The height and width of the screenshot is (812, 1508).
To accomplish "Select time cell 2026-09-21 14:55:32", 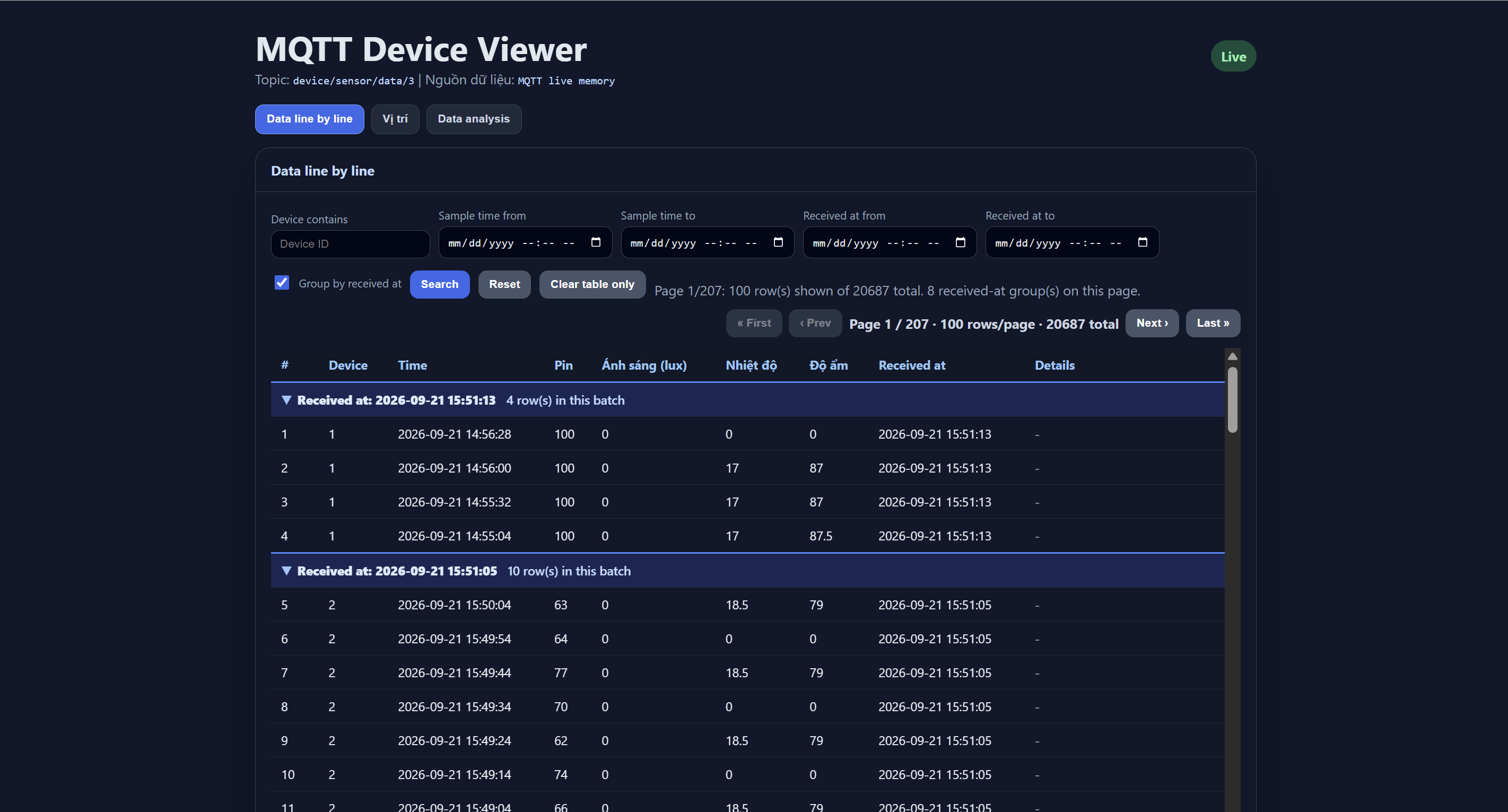I will [455, 502].
